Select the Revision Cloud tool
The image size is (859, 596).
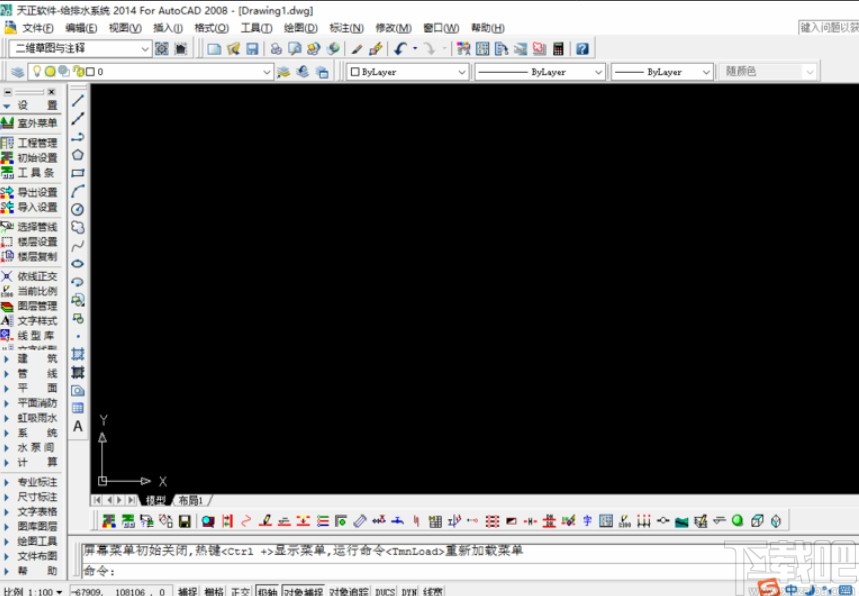click(78, 227)
